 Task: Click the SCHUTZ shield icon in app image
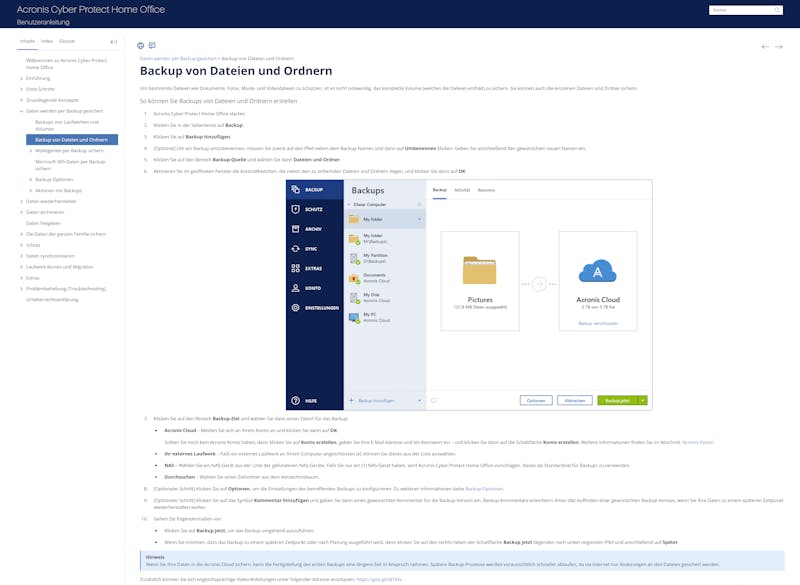coord(295,209)
